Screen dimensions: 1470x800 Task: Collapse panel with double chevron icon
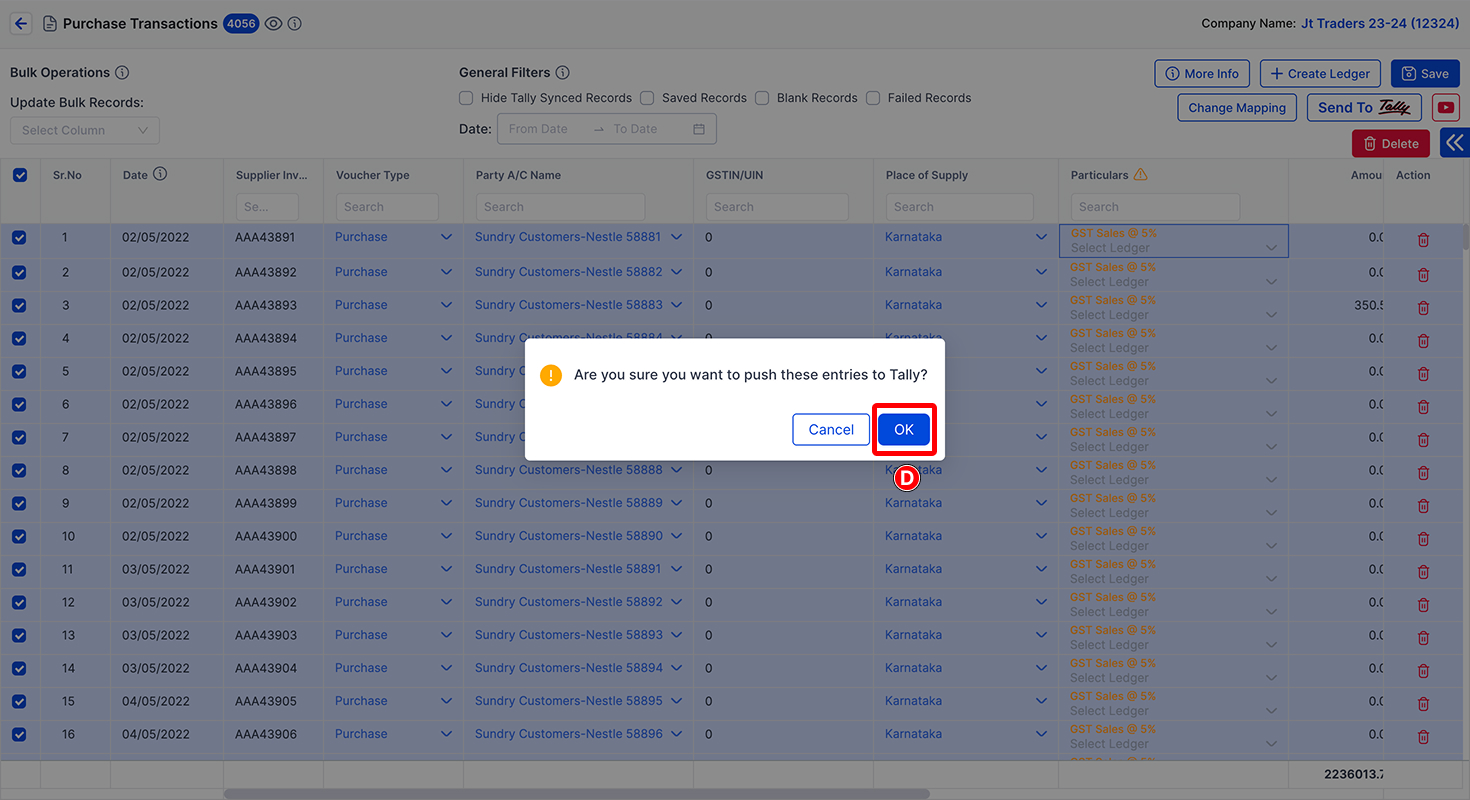pos(1455,143)
